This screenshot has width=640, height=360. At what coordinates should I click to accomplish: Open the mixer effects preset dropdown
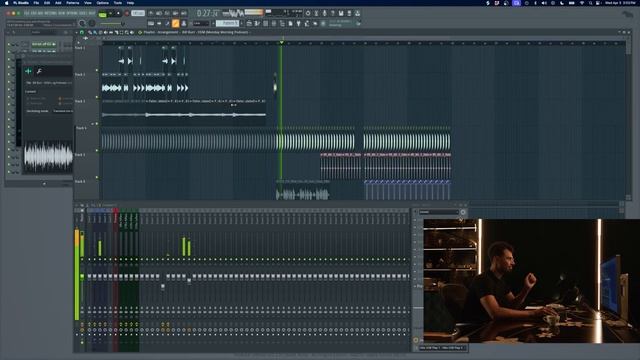point(439,212)
